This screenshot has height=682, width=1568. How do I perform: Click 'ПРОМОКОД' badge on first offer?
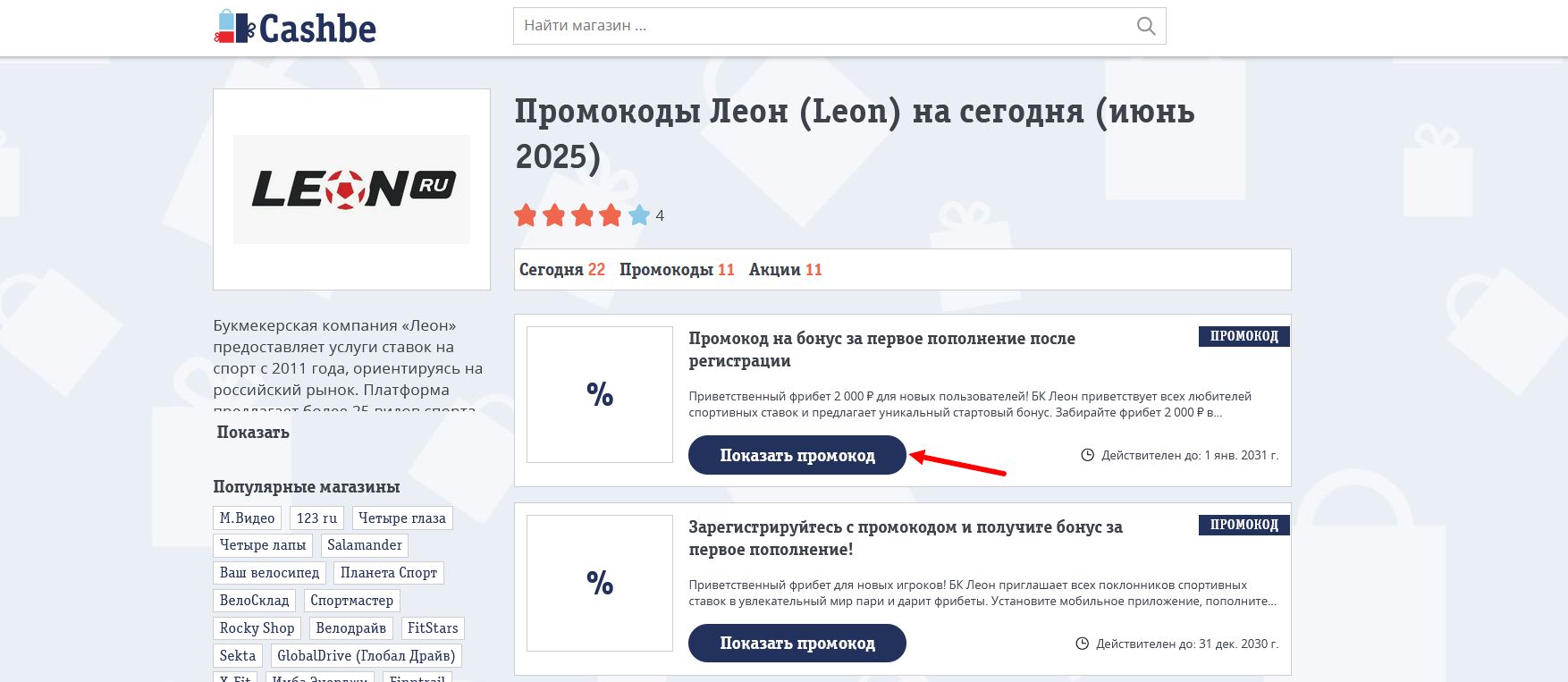[x=1244, y=336]
